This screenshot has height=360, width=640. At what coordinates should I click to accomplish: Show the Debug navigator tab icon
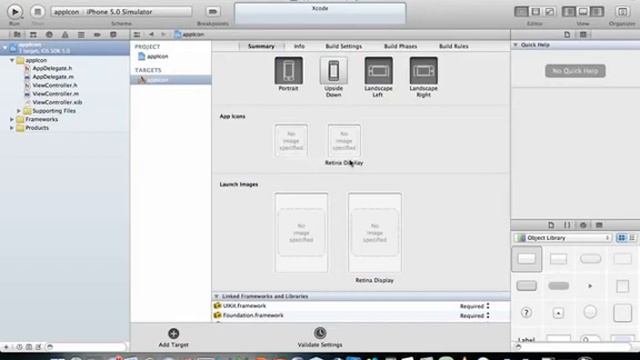[x=81, y=35]
